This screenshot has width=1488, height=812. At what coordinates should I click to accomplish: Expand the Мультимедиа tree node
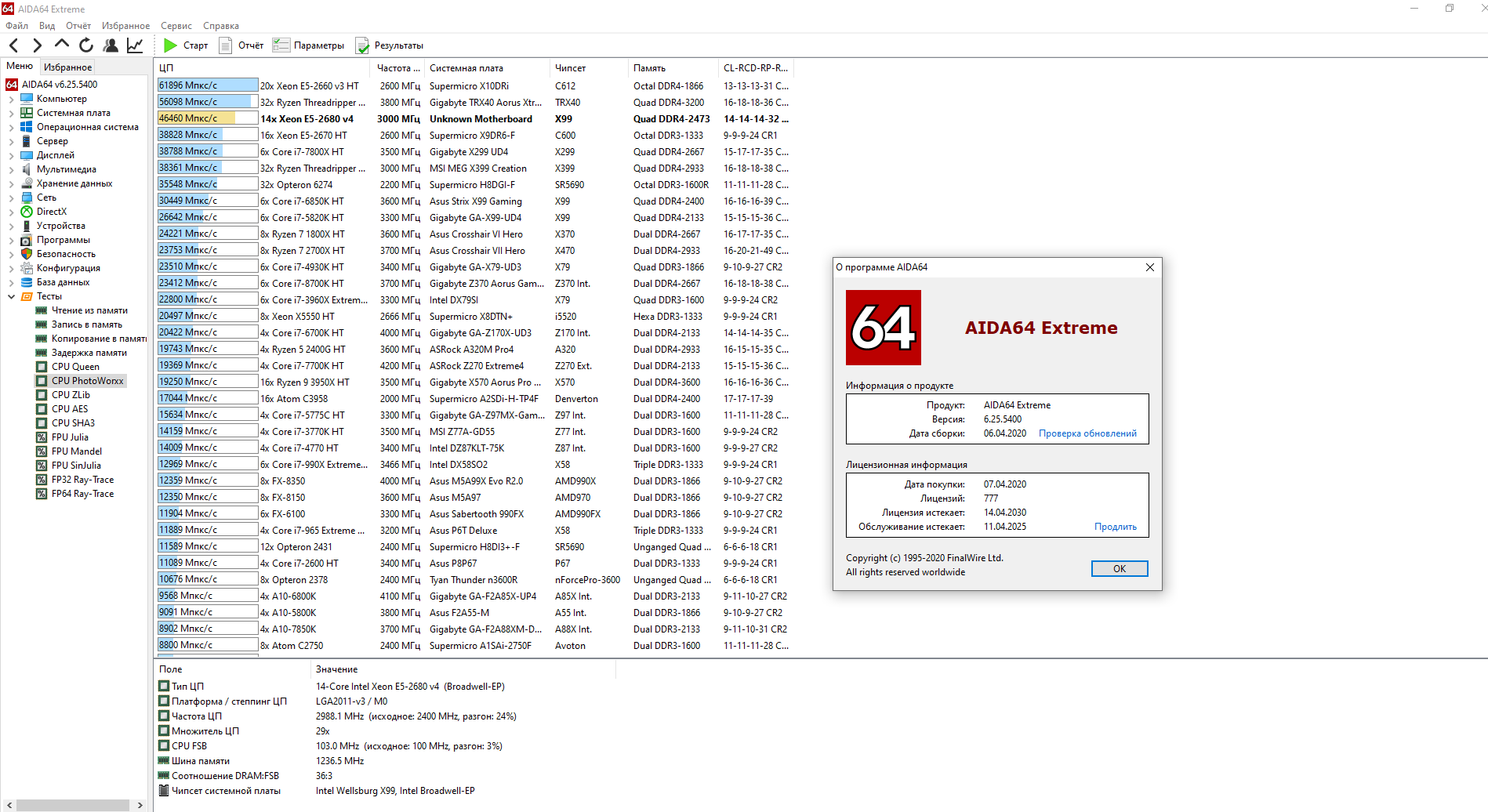click(x=11, y=170)
